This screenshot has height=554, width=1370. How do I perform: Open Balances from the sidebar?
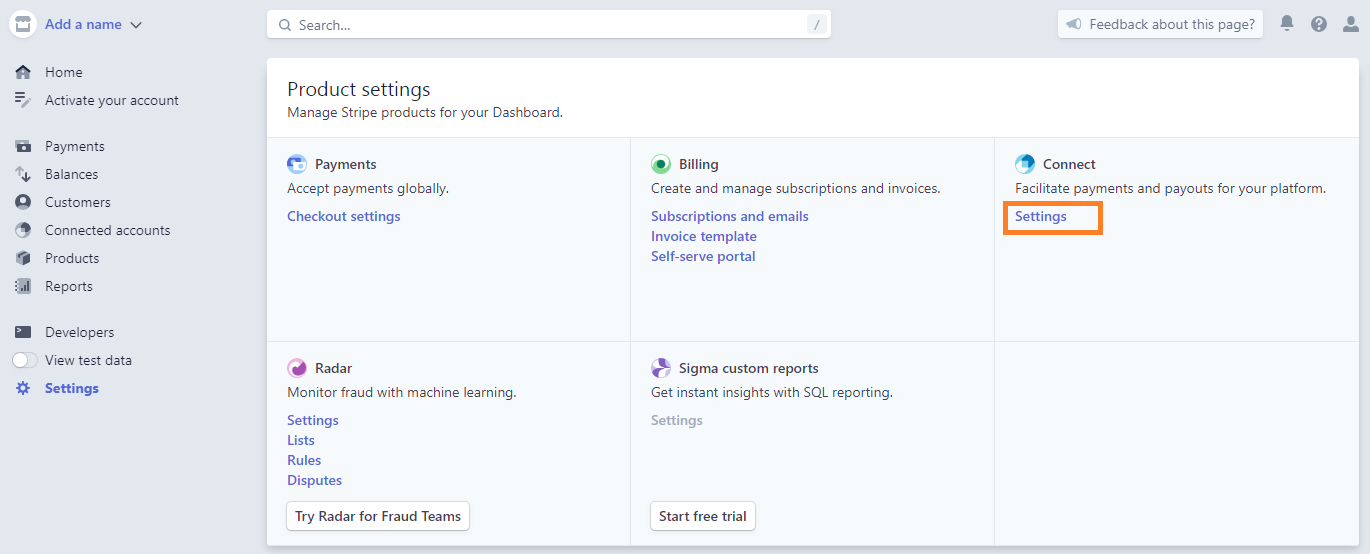coord(72,174)
